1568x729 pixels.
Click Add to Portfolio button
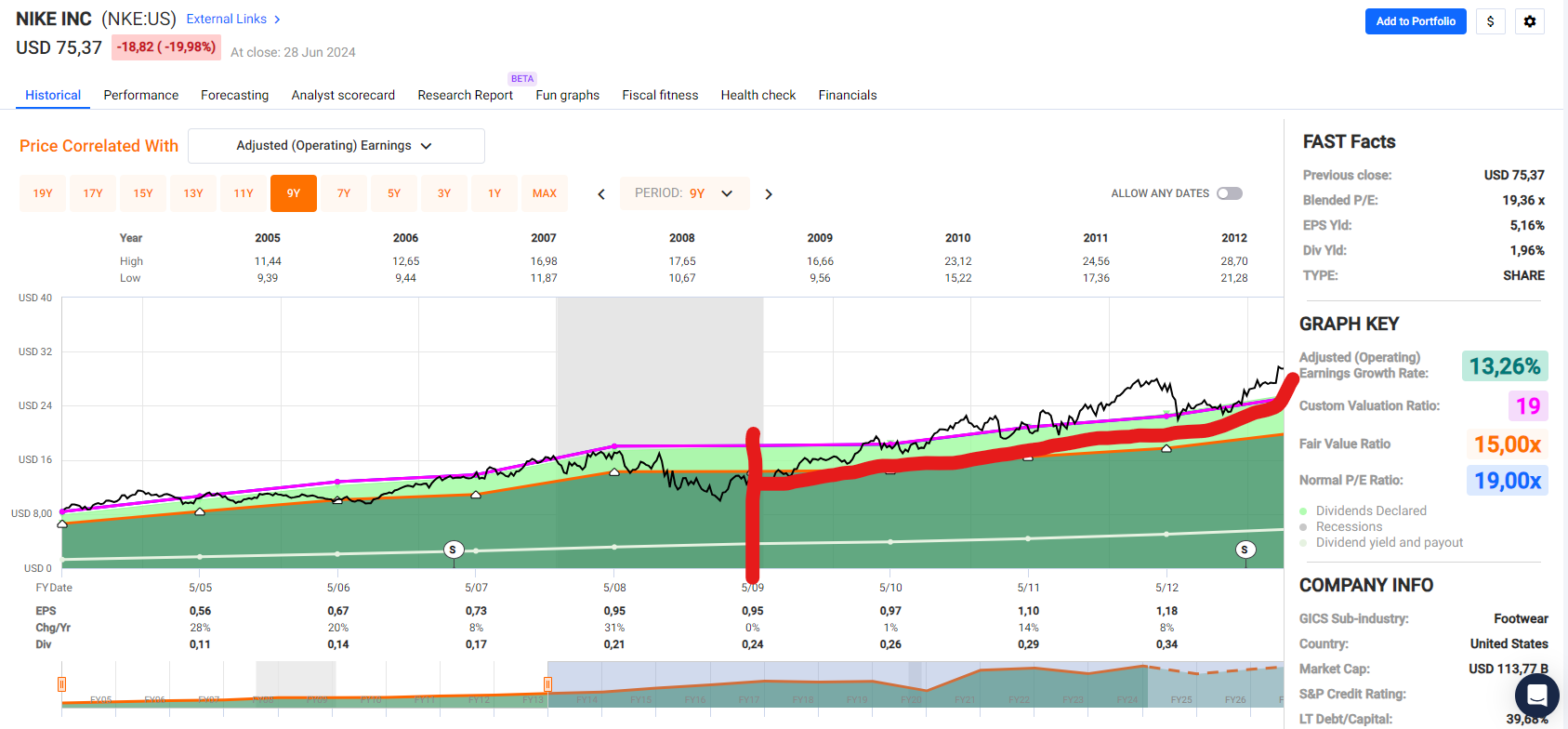tap(1416, 21)
